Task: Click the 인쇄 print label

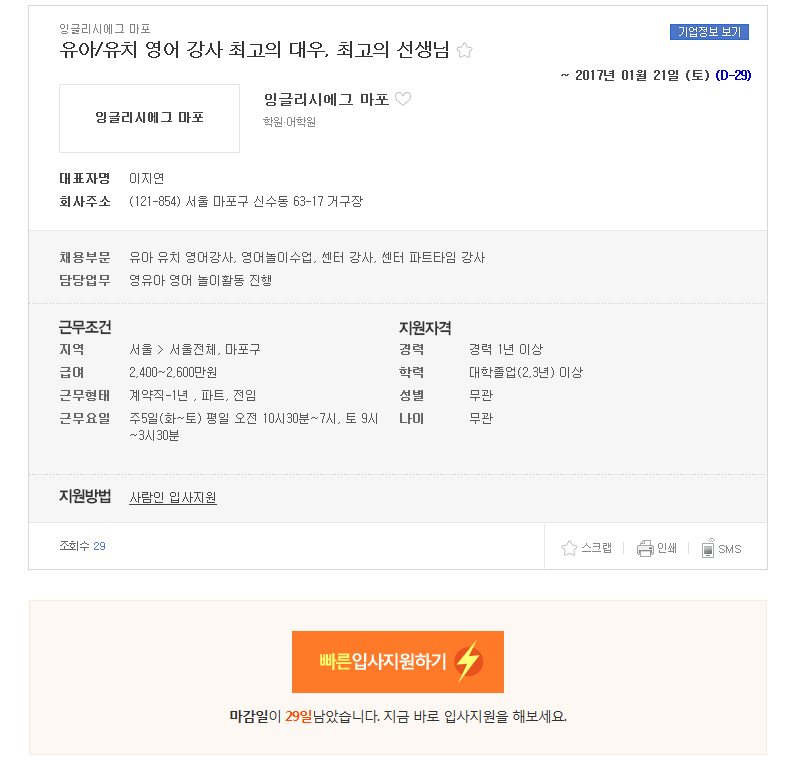Action: pyautogui.click(x=667, y=548)
